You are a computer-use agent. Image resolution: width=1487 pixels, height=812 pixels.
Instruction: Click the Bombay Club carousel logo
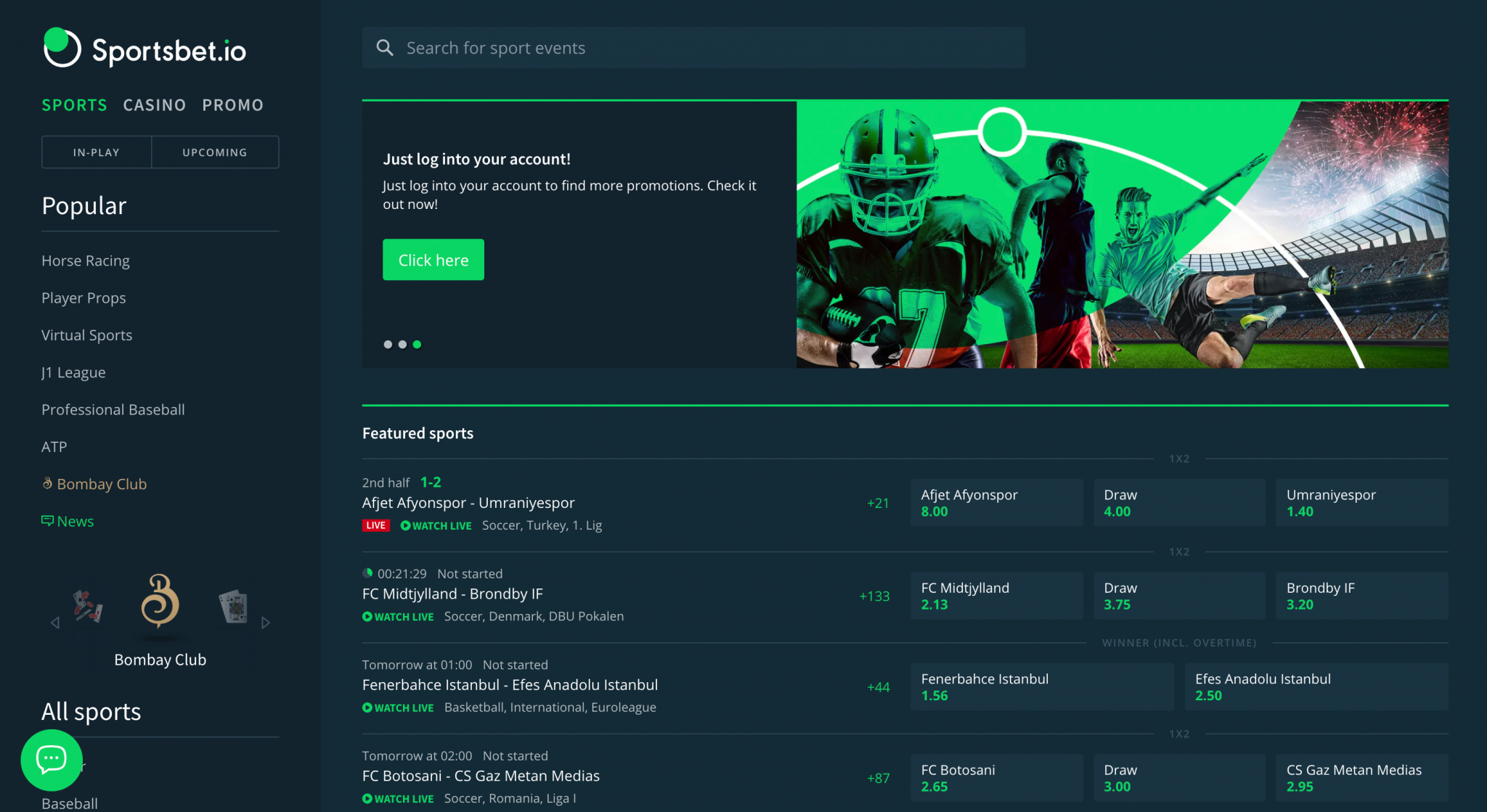coord(160,602)
